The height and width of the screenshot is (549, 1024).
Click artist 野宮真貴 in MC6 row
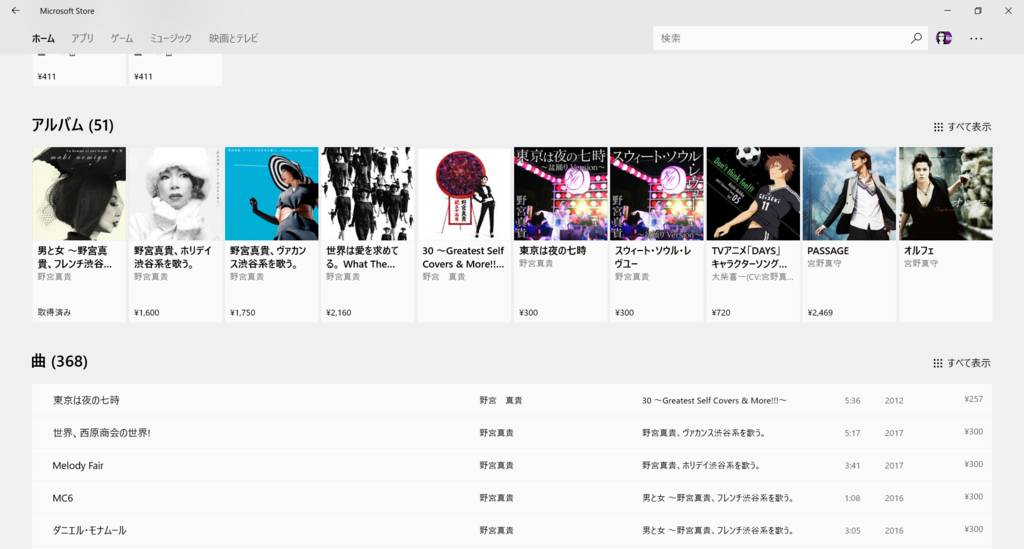496,498
